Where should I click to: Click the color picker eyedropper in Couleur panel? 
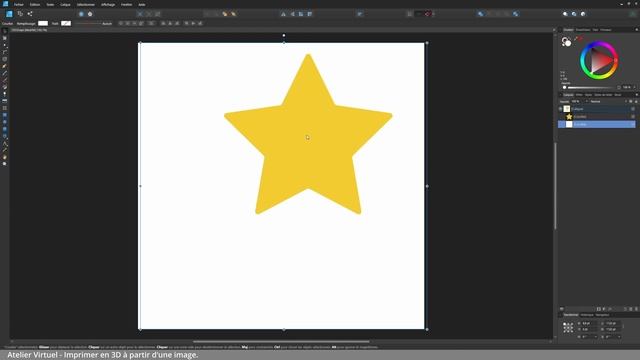[x=576, y=39]
